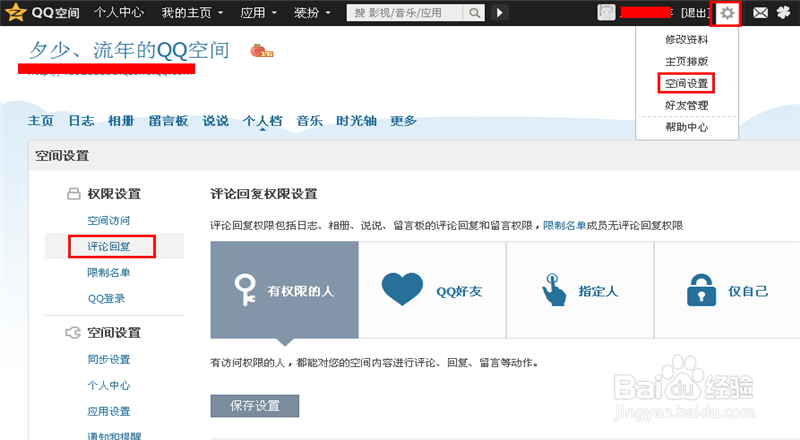Switch to the 主页 tab
Viewport: 800px width, 440px height.
[x=40, y=121]
